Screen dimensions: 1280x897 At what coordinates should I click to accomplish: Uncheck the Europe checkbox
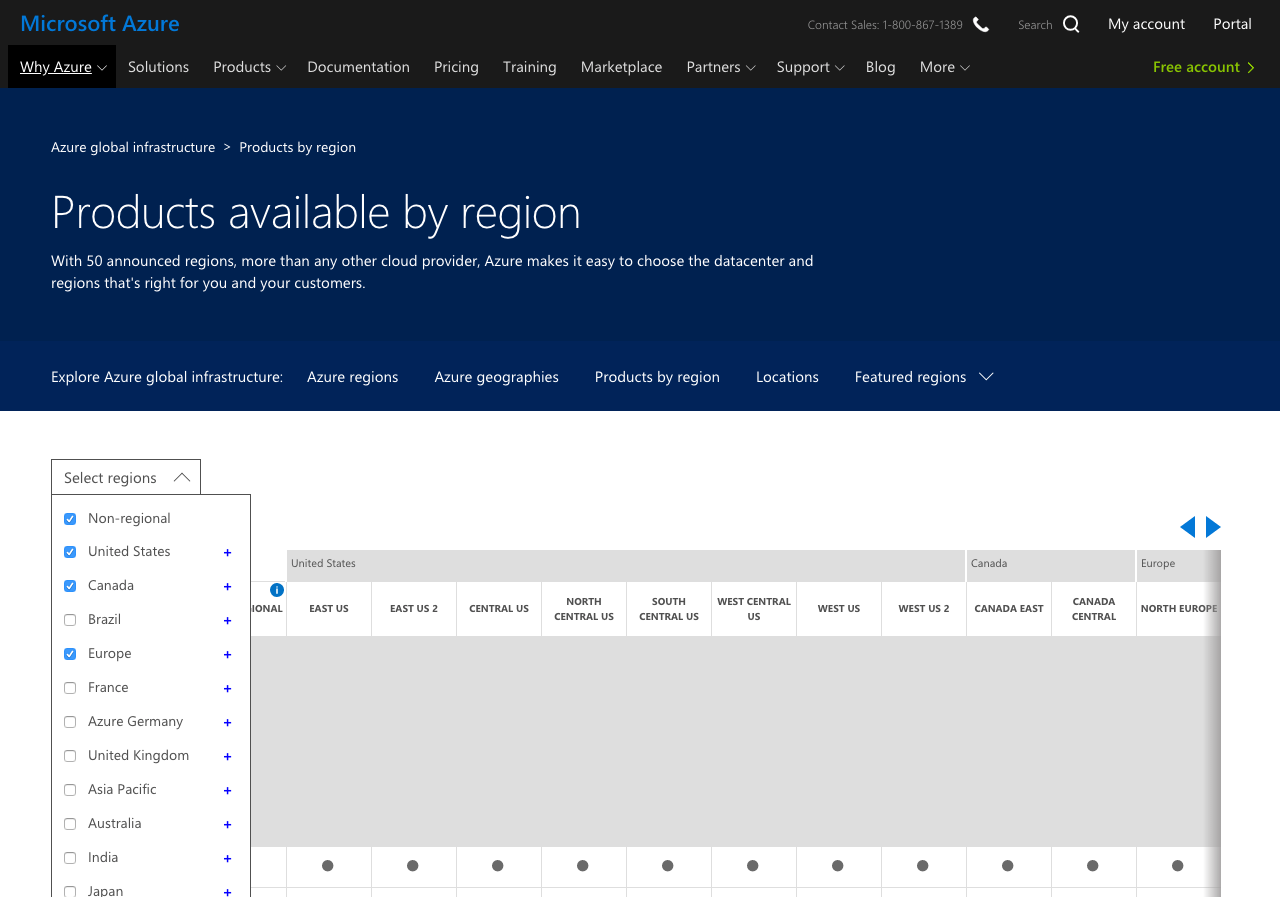[x=70, y=654]
